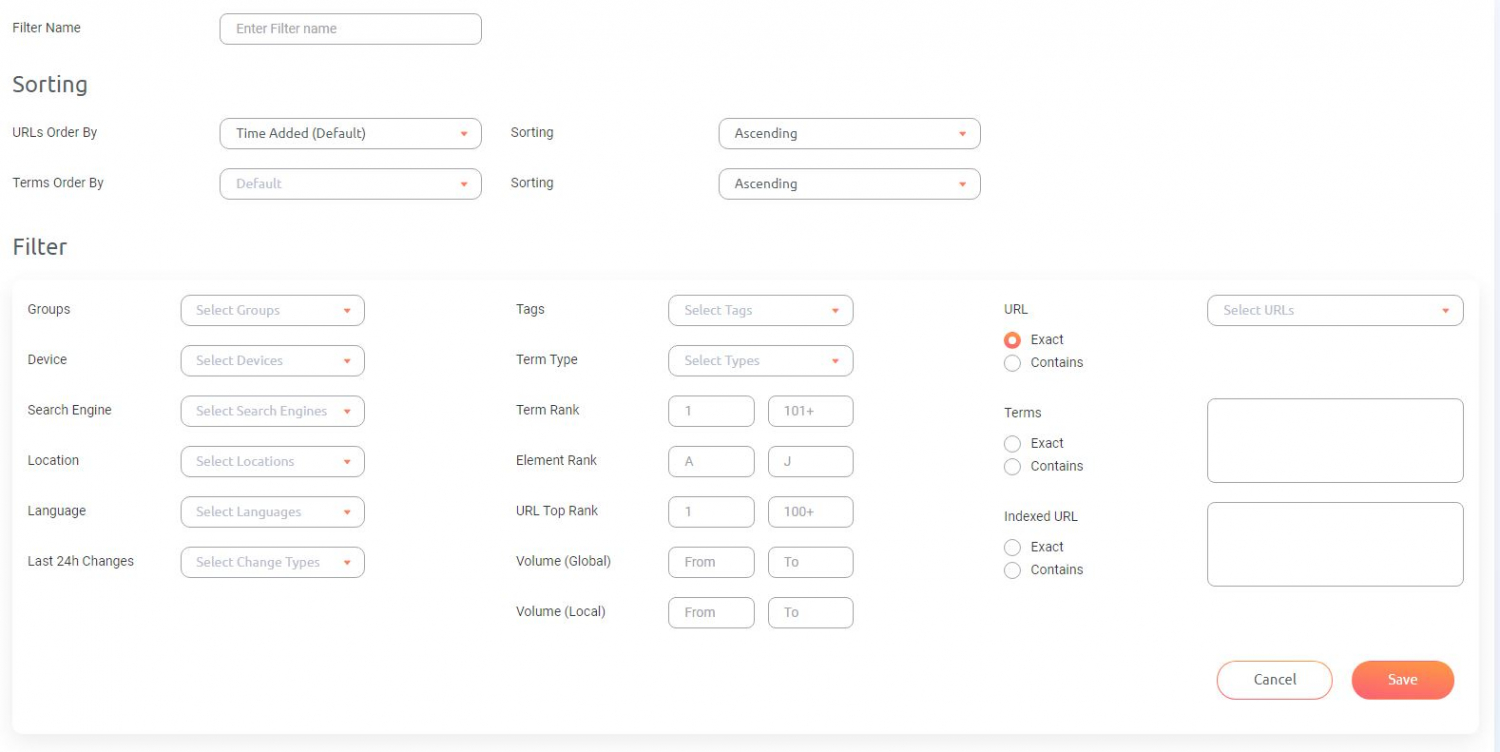Viewport: 1500px width, 752px height.
Task: Select Contains for the URL filter
Action: point(1012,362)
